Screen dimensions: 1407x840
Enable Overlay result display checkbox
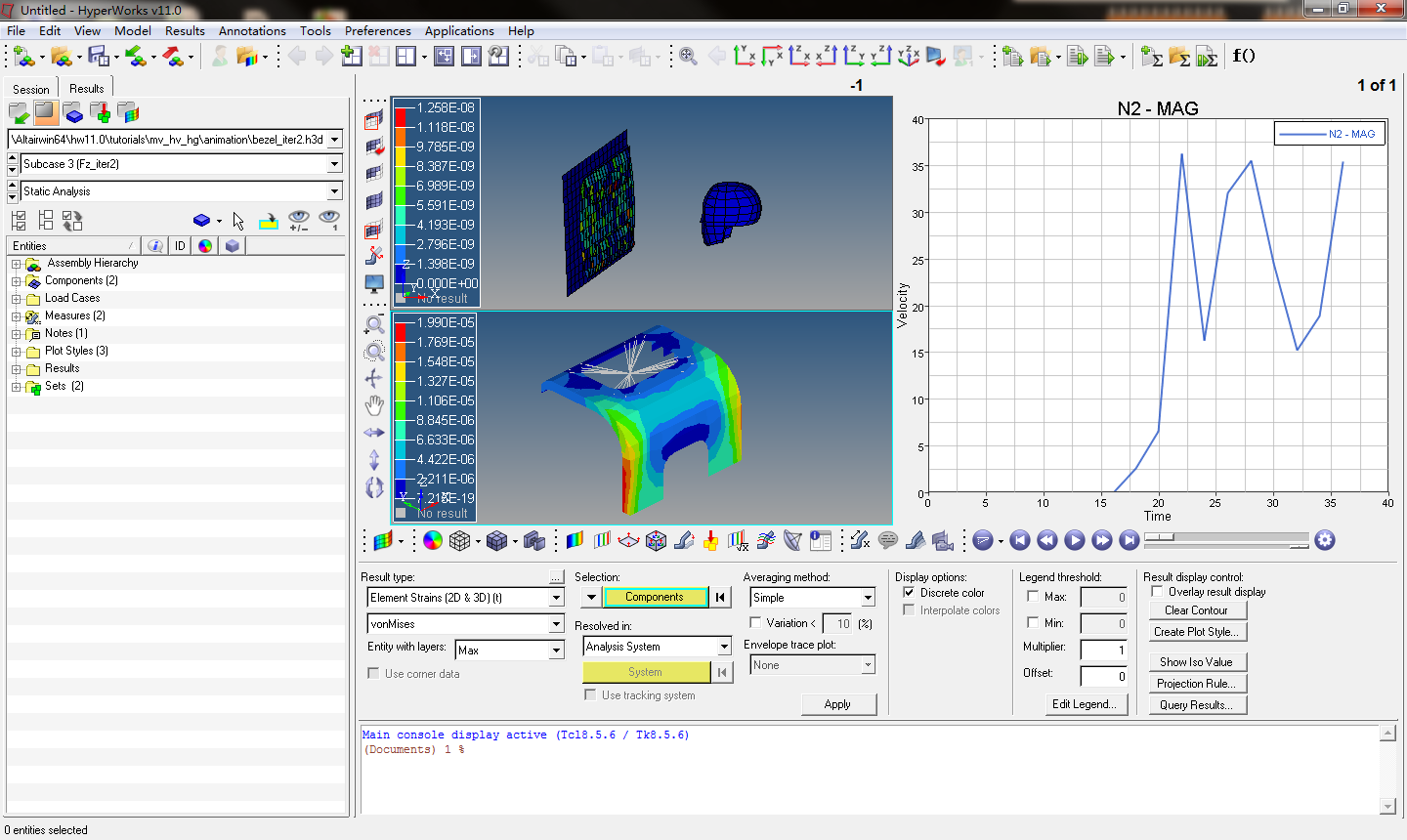click(1158, 592)
